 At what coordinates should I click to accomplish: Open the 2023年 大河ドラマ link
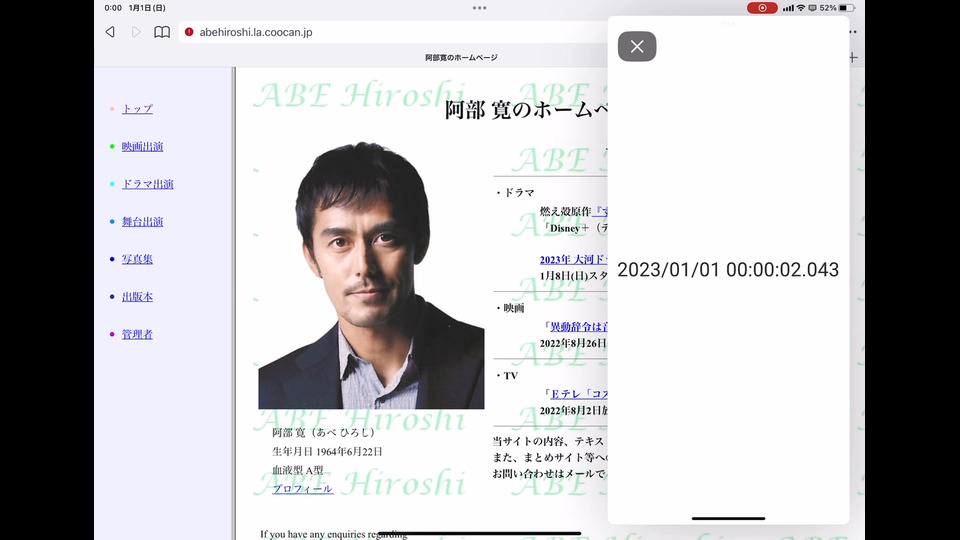point(573,260)
